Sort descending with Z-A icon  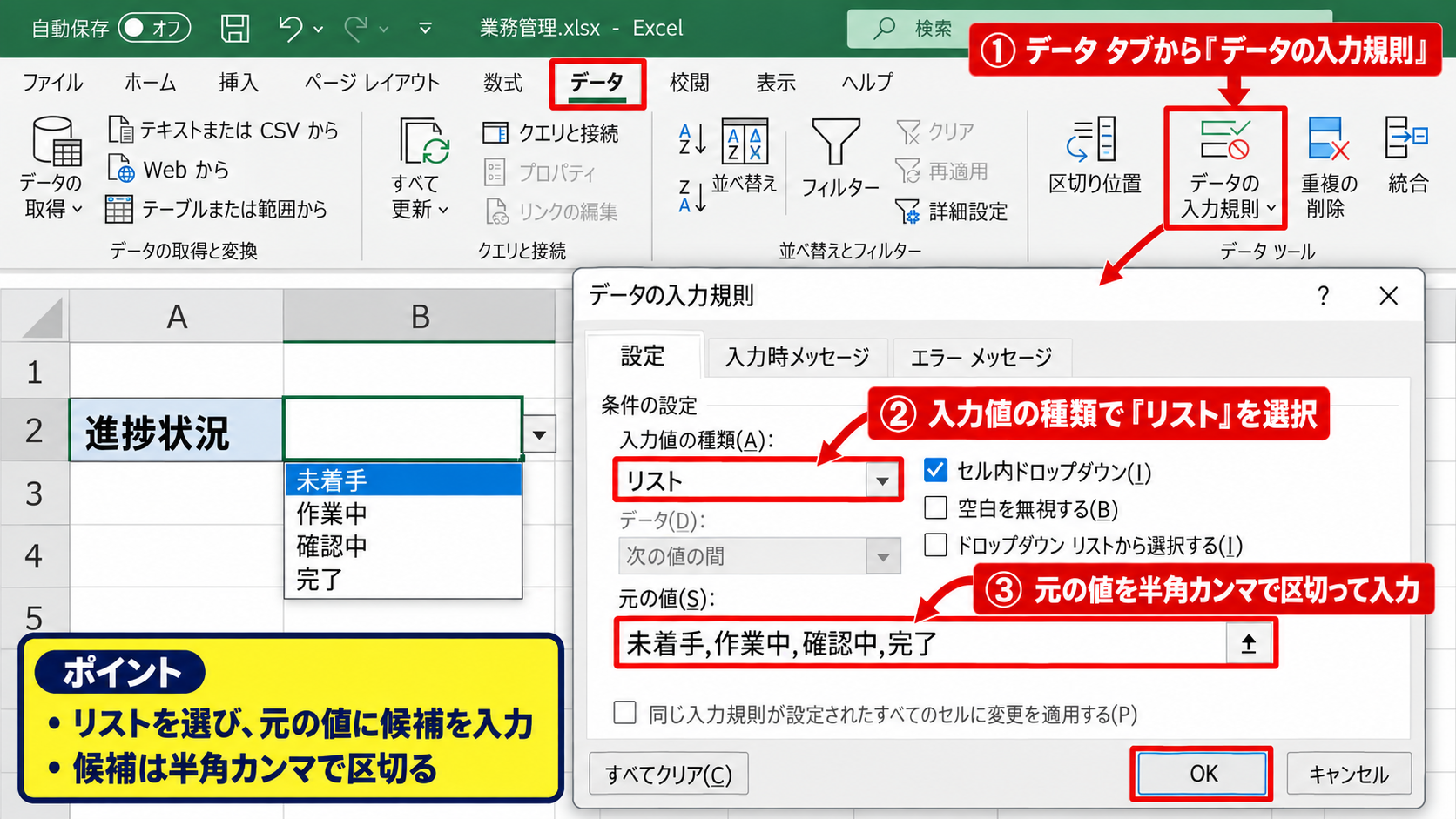pyautogui.click(x=692, y=196)
